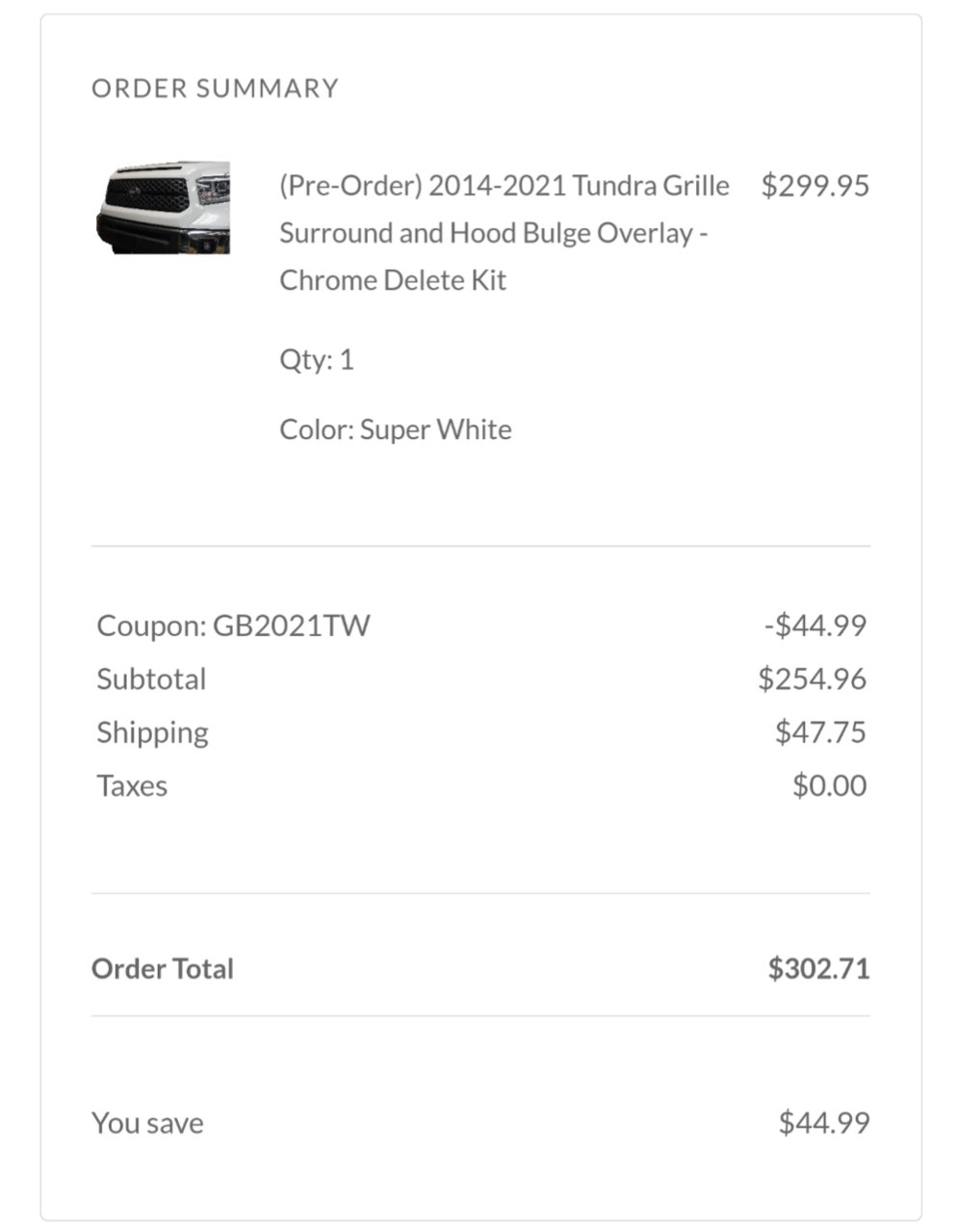Click the Surround and Hood Bulge Overlay line
This screenshot has width=957, height=1232.
(x=494, y=233)
